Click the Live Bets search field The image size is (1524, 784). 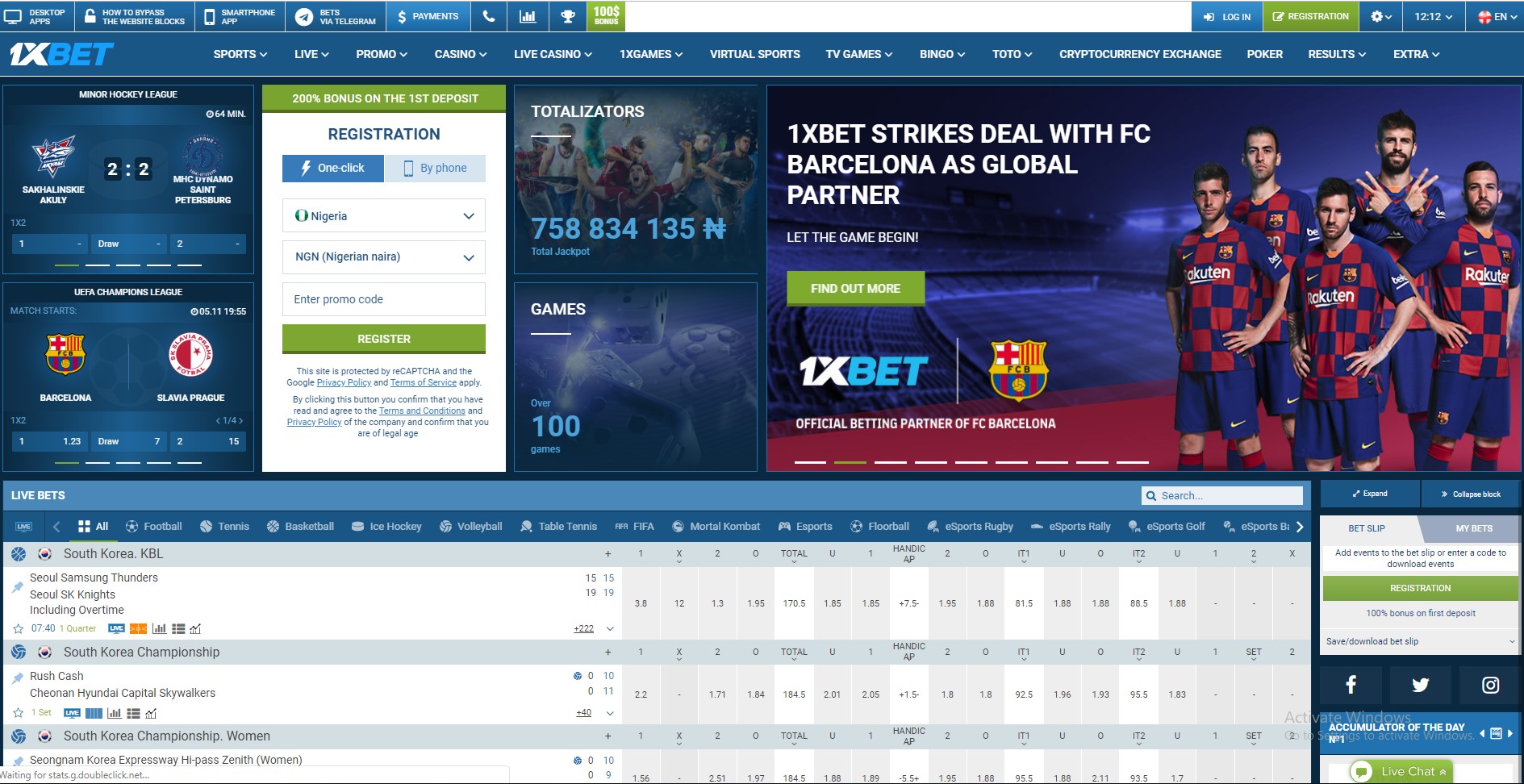pos(1222,495)
